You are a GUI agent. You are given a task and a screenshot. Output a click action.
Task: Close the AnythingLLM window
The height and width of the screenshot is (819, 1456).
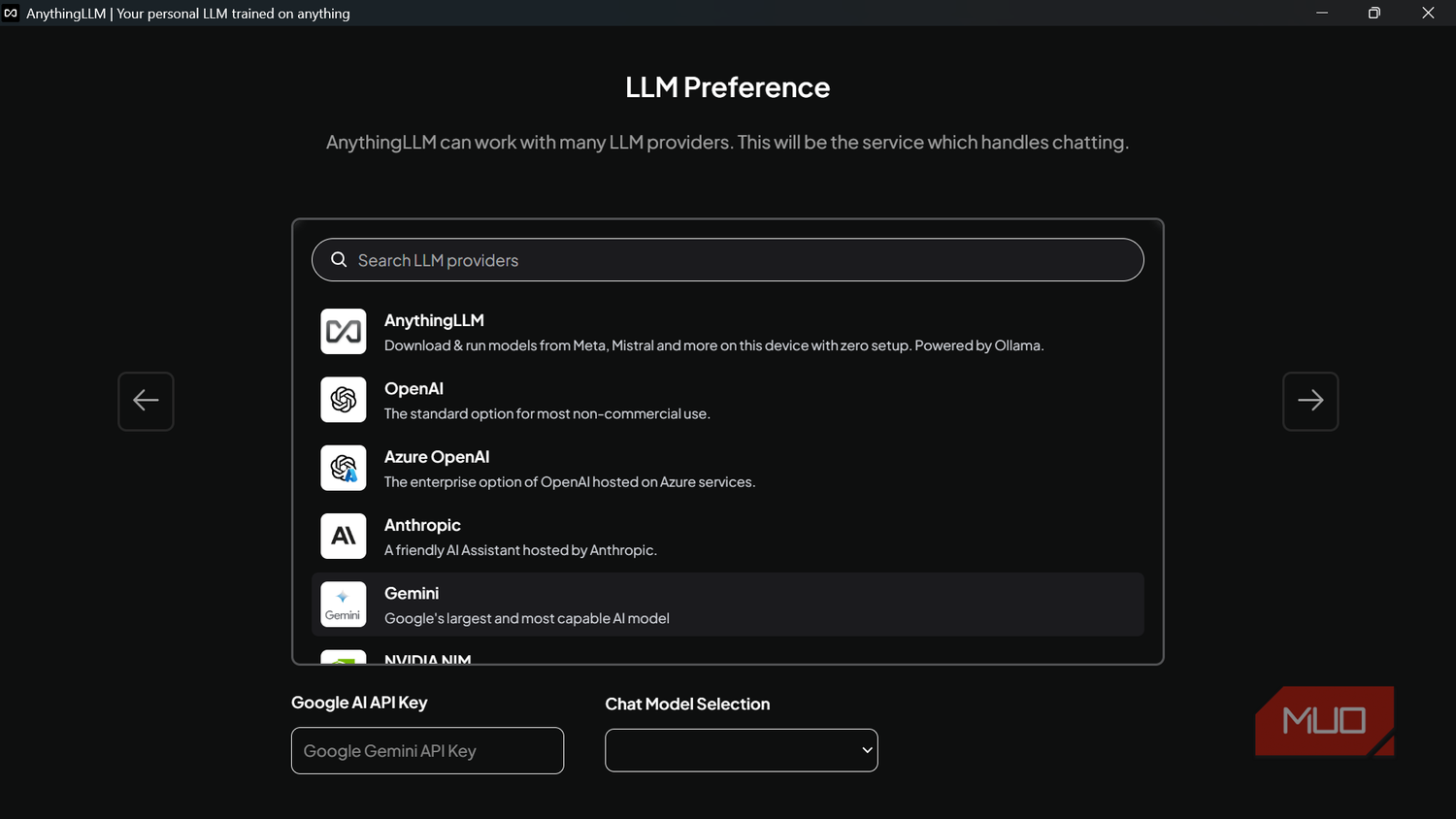[x=1428, y=13]
